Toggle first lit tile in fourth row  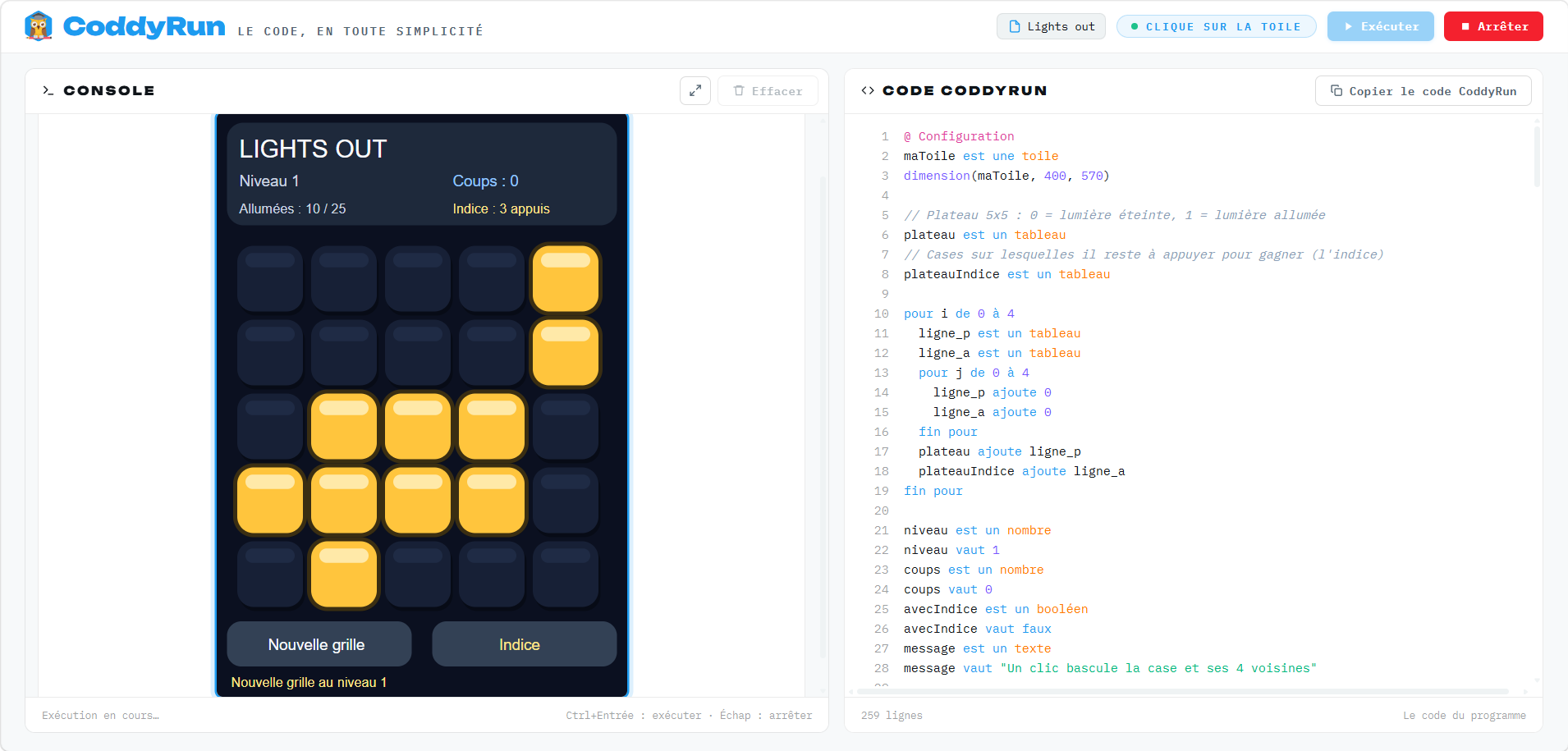270,501
